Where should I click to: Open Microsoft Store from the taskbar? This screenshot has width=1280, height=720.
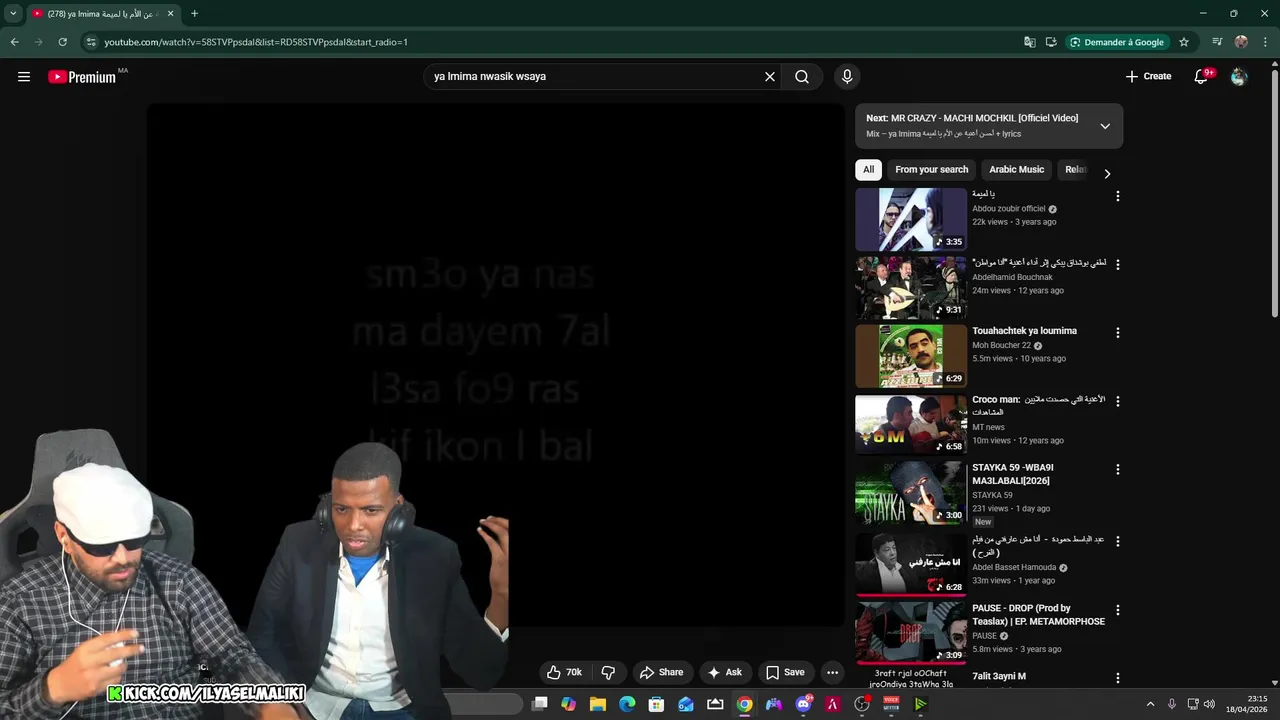[x=656, y=704]
